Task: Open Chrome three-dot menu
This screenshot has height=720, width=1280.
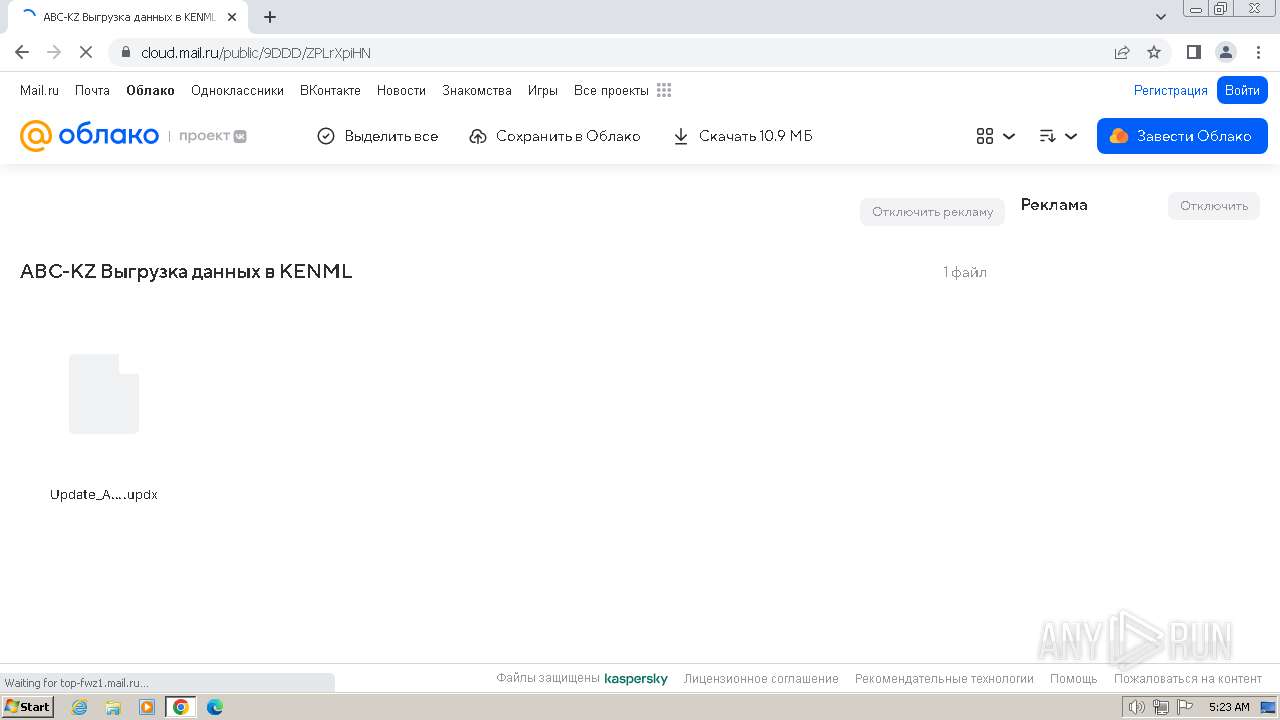Action: click(1257, 52)
